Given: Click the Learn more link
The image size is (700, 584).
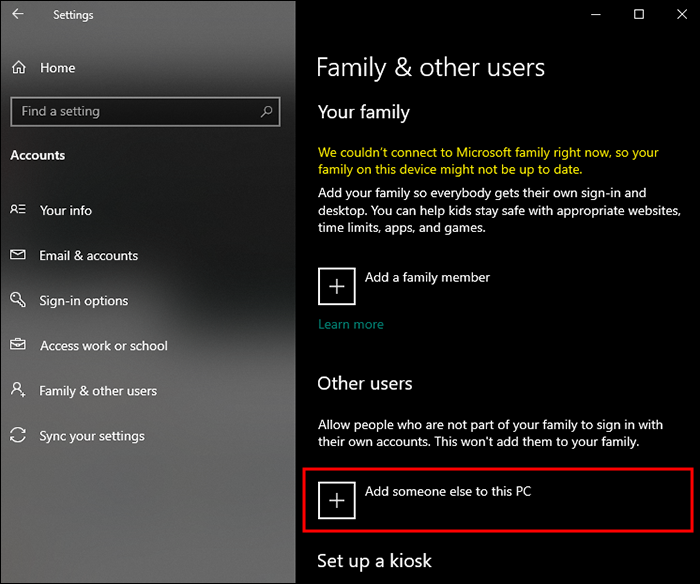Looking at the screenshot, I should 351,324.
